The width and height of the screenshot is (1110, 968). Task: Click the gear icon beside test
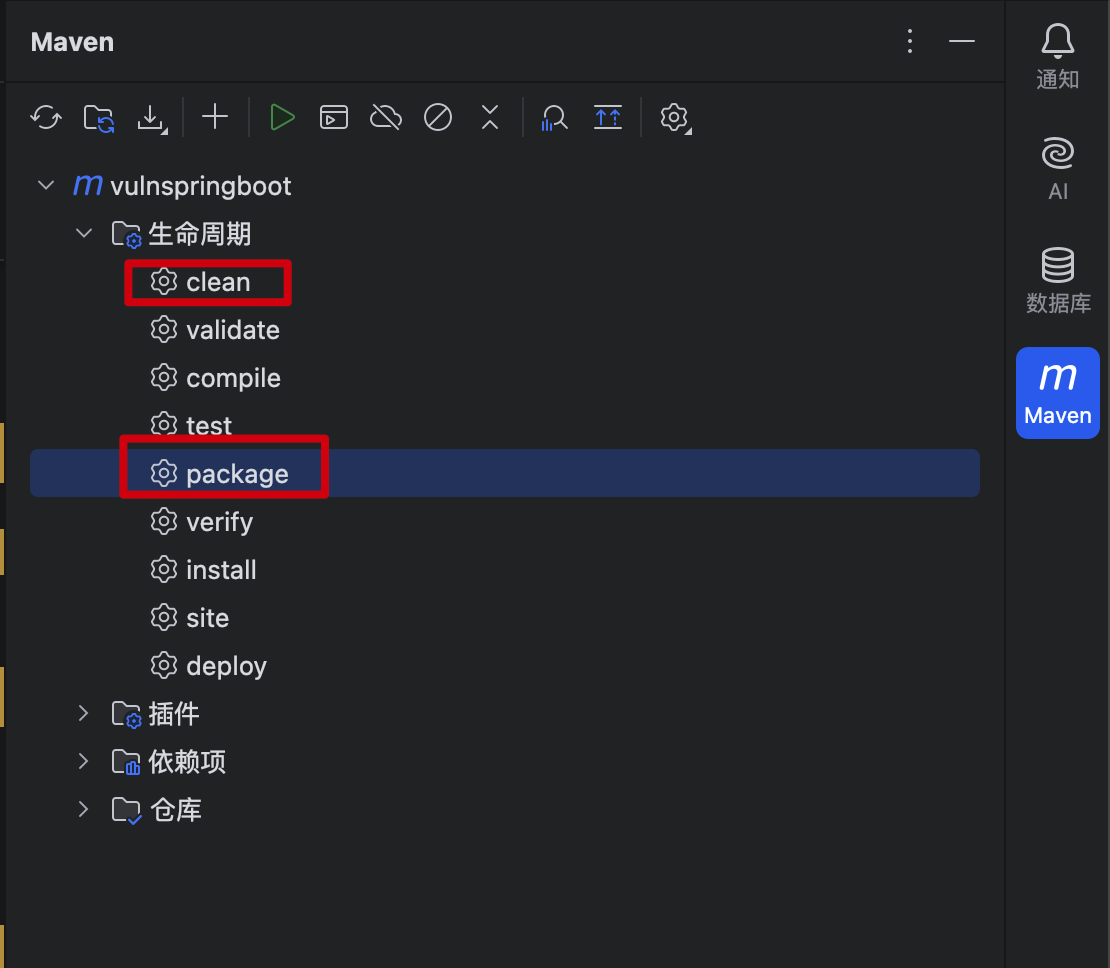[164, 425]
